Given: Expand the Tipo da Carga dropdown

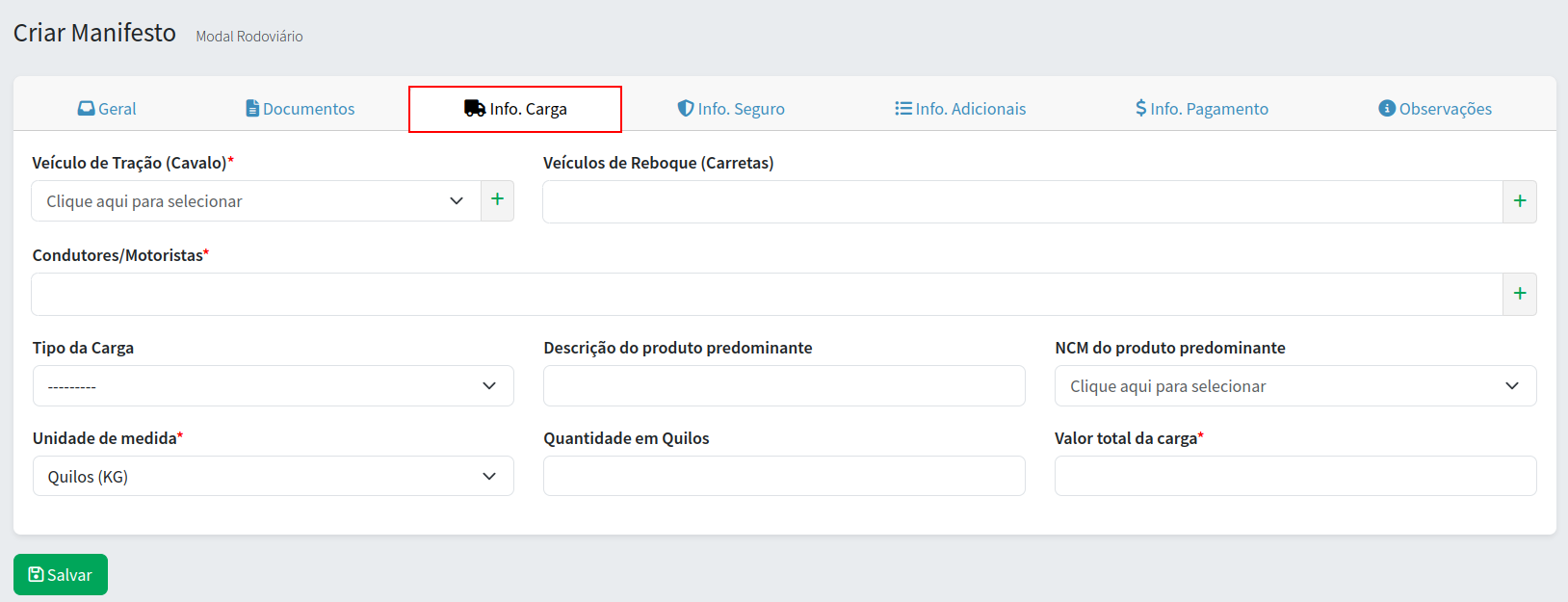Looking at the screenshot, I should 274,386.
